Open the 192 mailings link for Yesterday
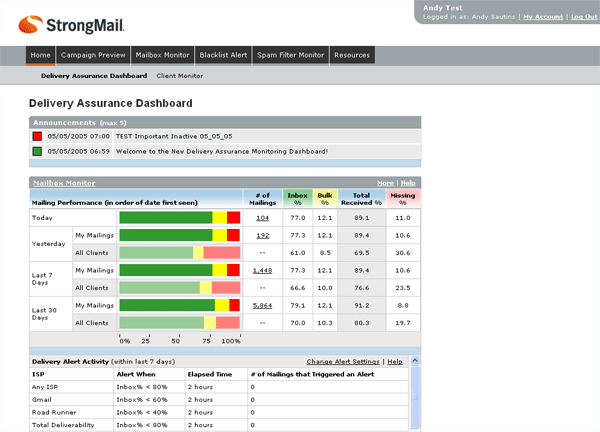 tap(262, 235)
